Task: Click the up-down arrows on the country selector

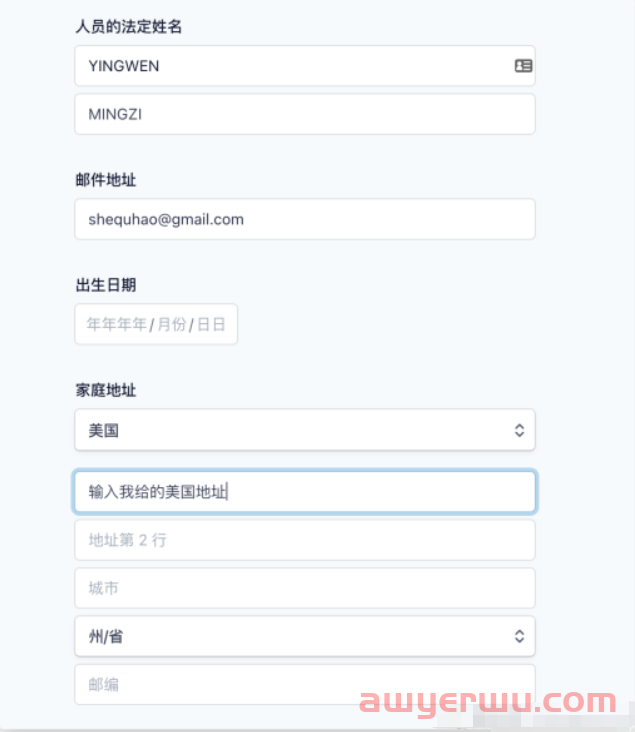Action: (x=519, y=430)
